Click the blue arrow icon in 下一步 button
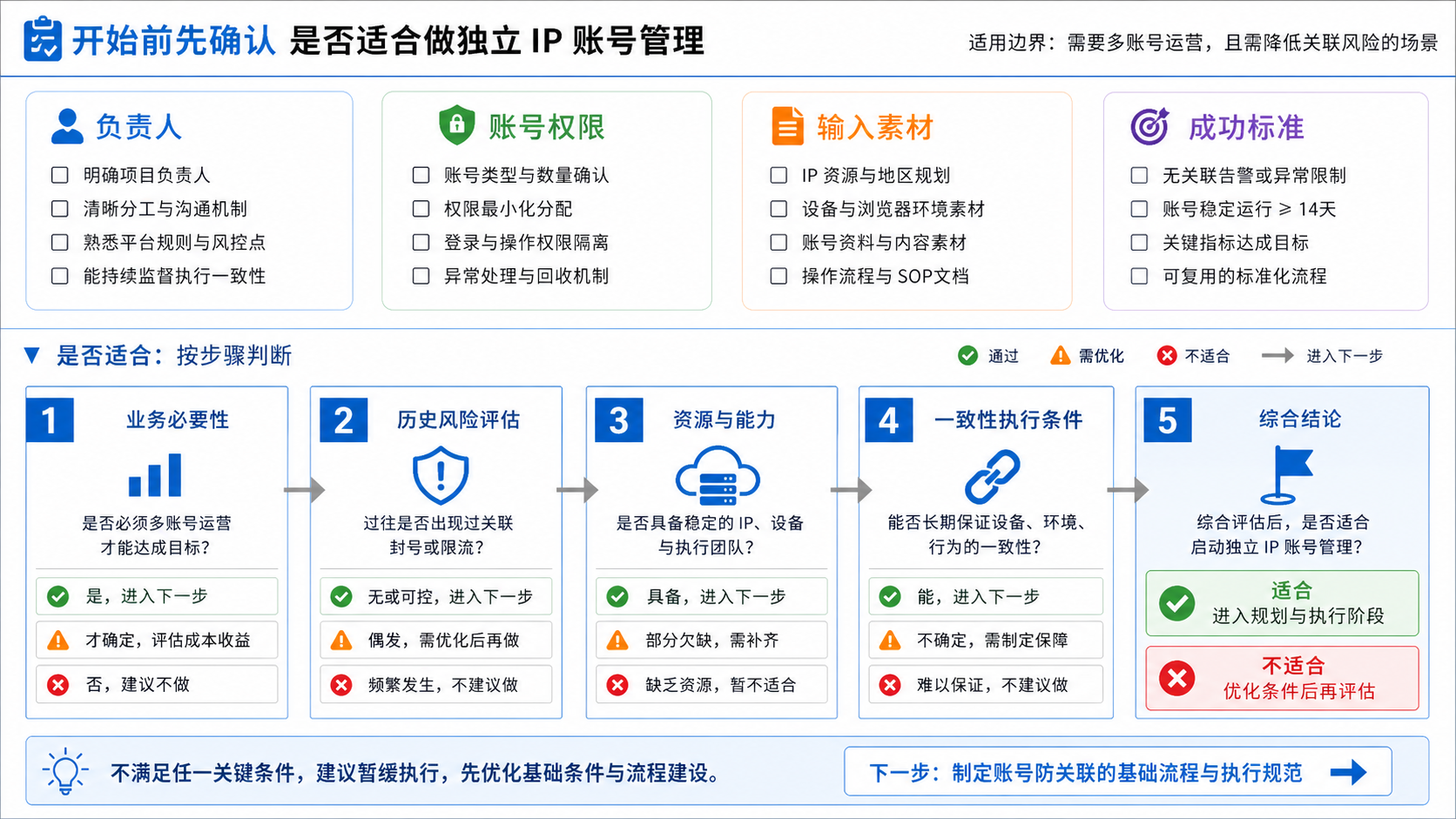Screen dimensions: 1456x819 click(1349, 771)
